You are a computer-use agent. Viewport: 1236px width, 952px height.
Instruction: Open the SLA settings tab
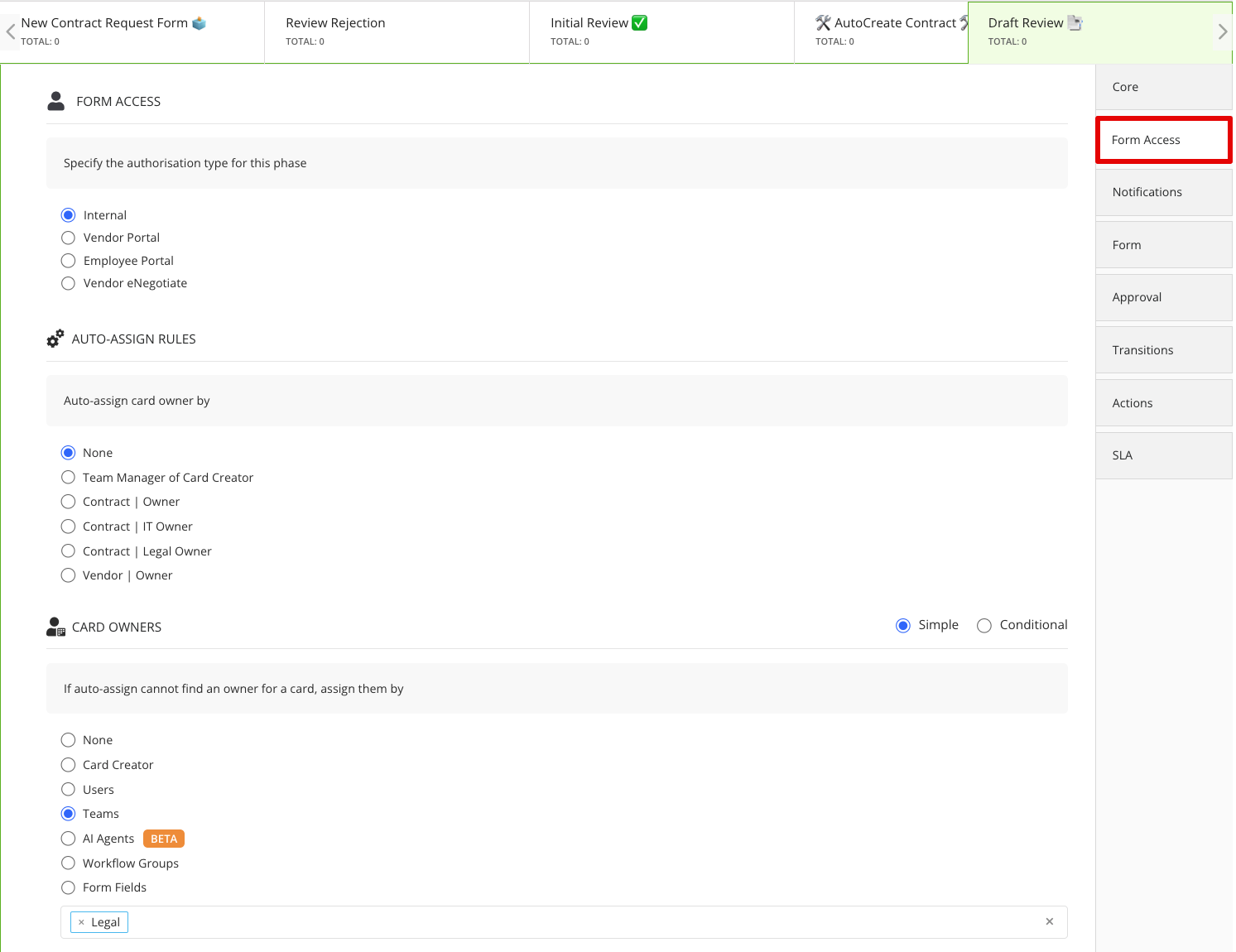click(1164, 455)
